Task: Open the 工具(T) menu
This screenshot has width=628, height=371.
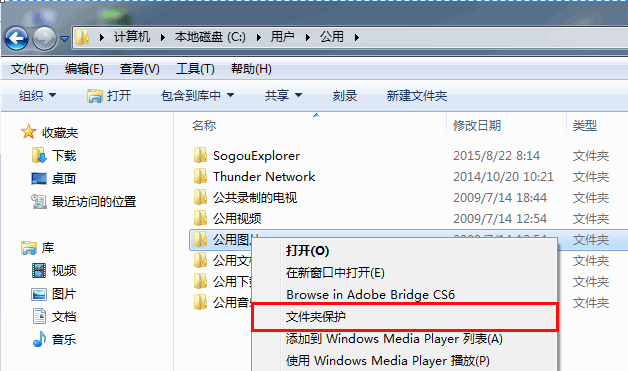Action: [x=195, y=69]
